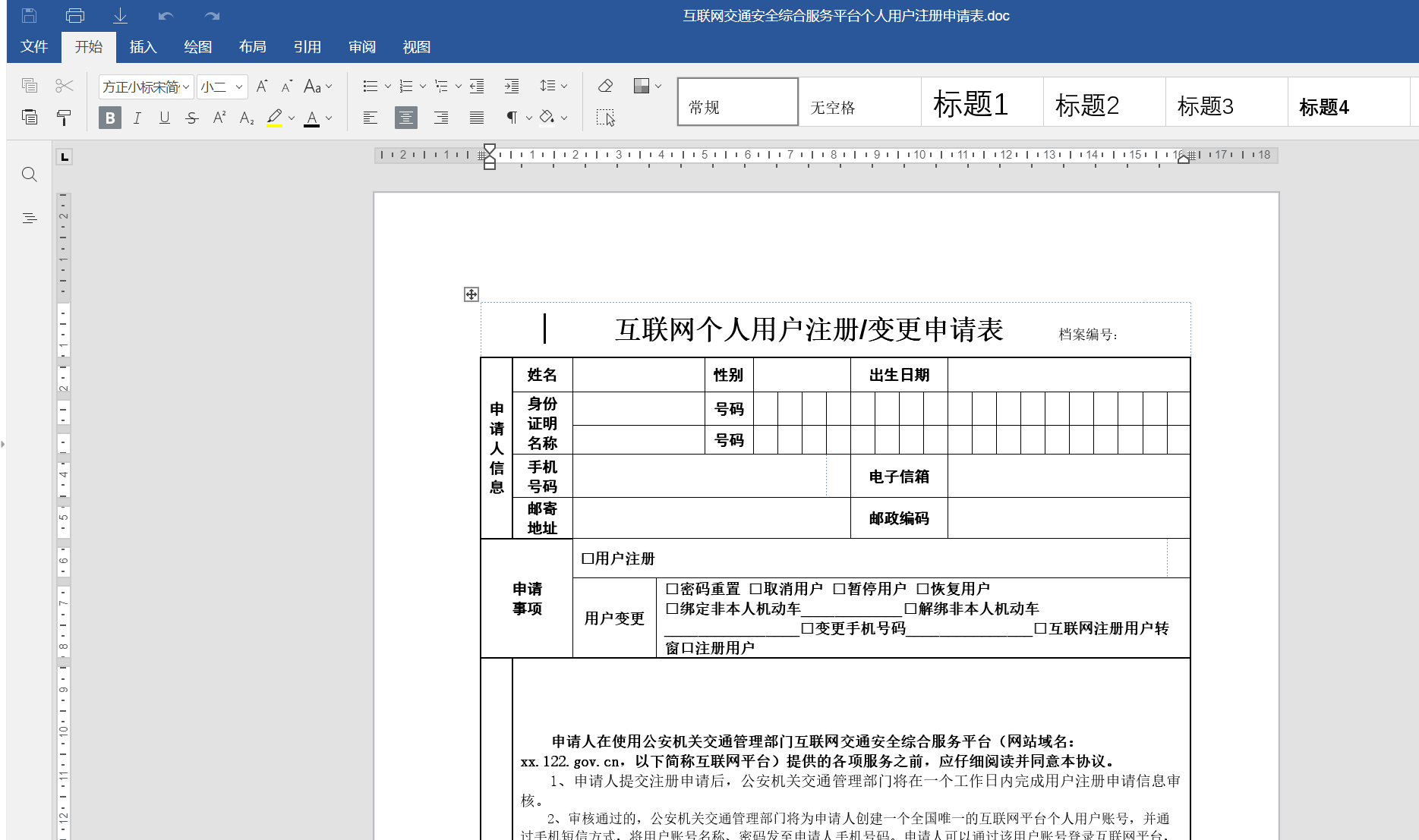
Task: Increase paragraph indent
Action: click(512, 86)
